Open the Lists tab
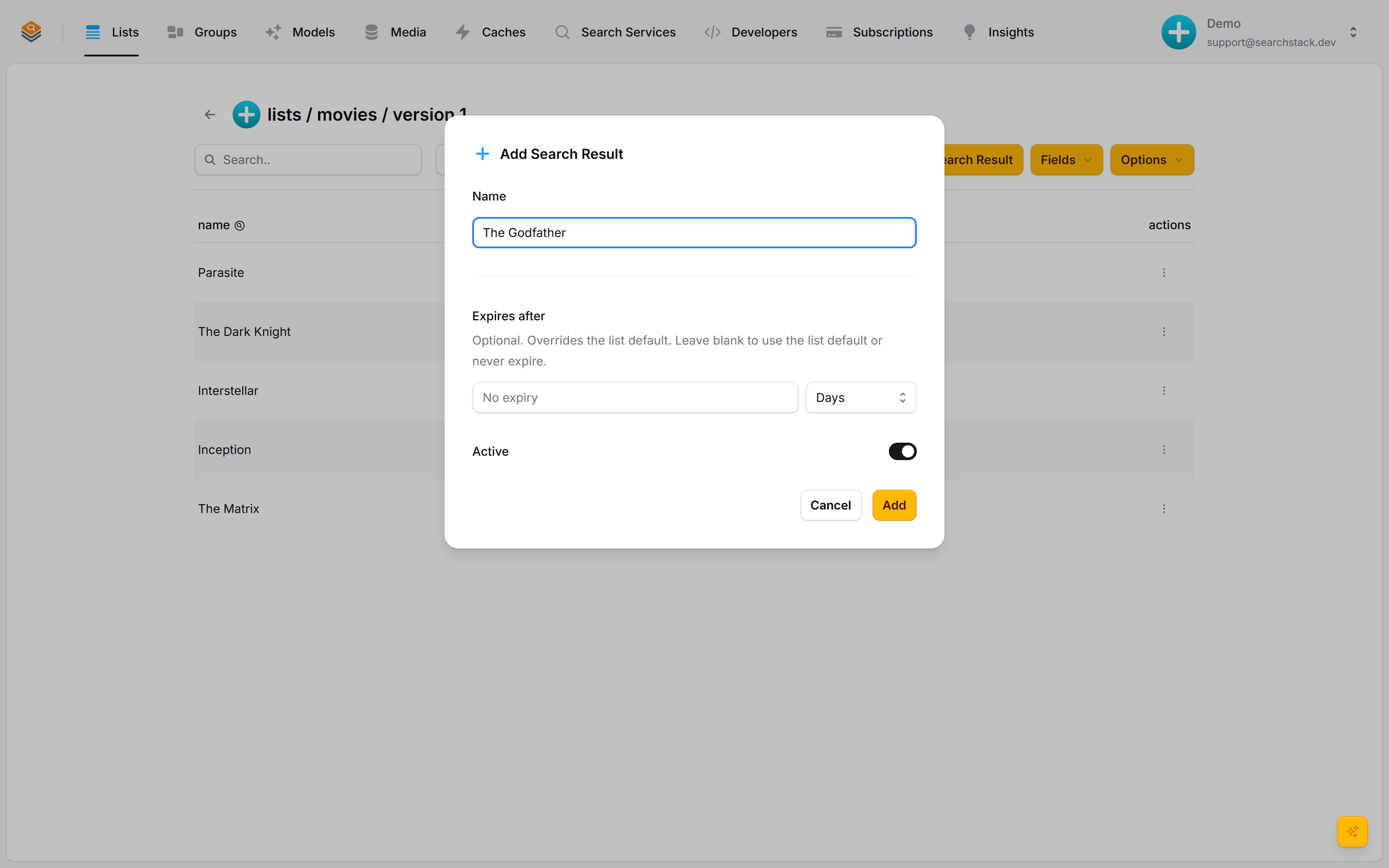 click(112, 32)
